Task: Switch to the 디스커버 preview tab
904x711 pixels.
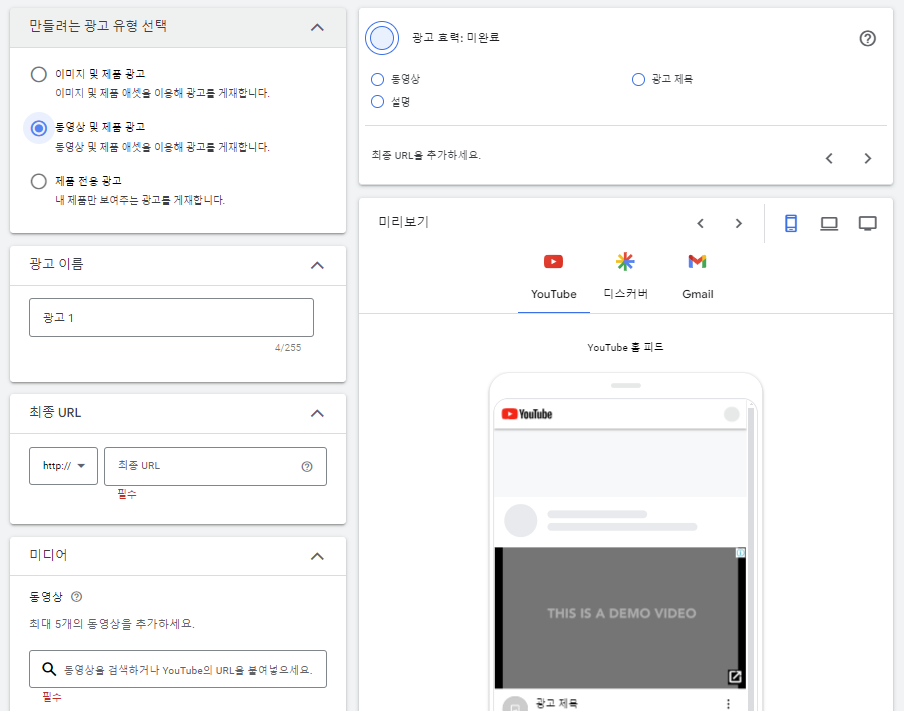Action: tap(625, 275)
